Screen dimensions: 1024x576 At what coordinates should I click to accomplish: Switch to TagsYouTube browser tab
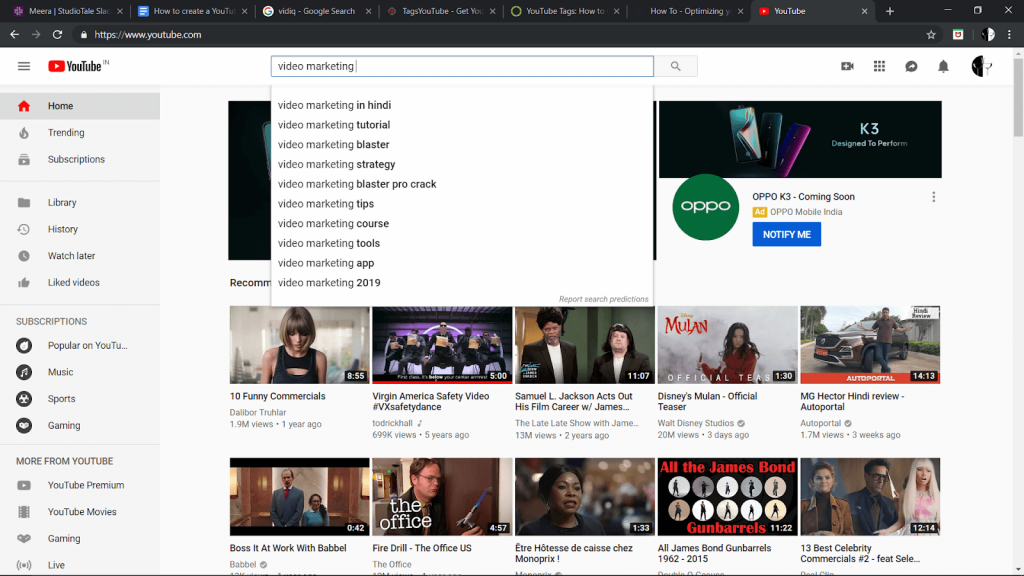441,11
